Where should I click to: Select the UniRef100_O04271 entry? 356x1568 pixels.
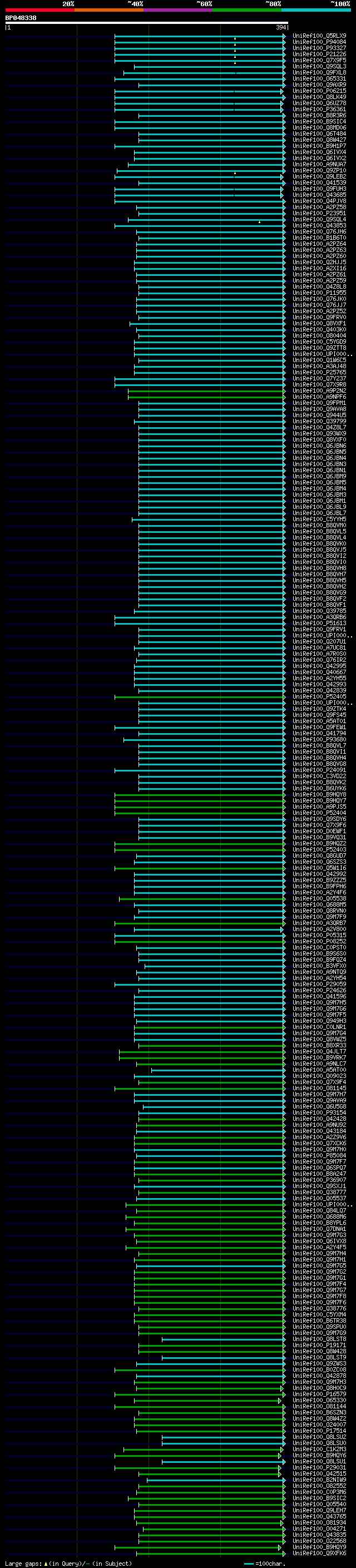(x=319, y=1529)
